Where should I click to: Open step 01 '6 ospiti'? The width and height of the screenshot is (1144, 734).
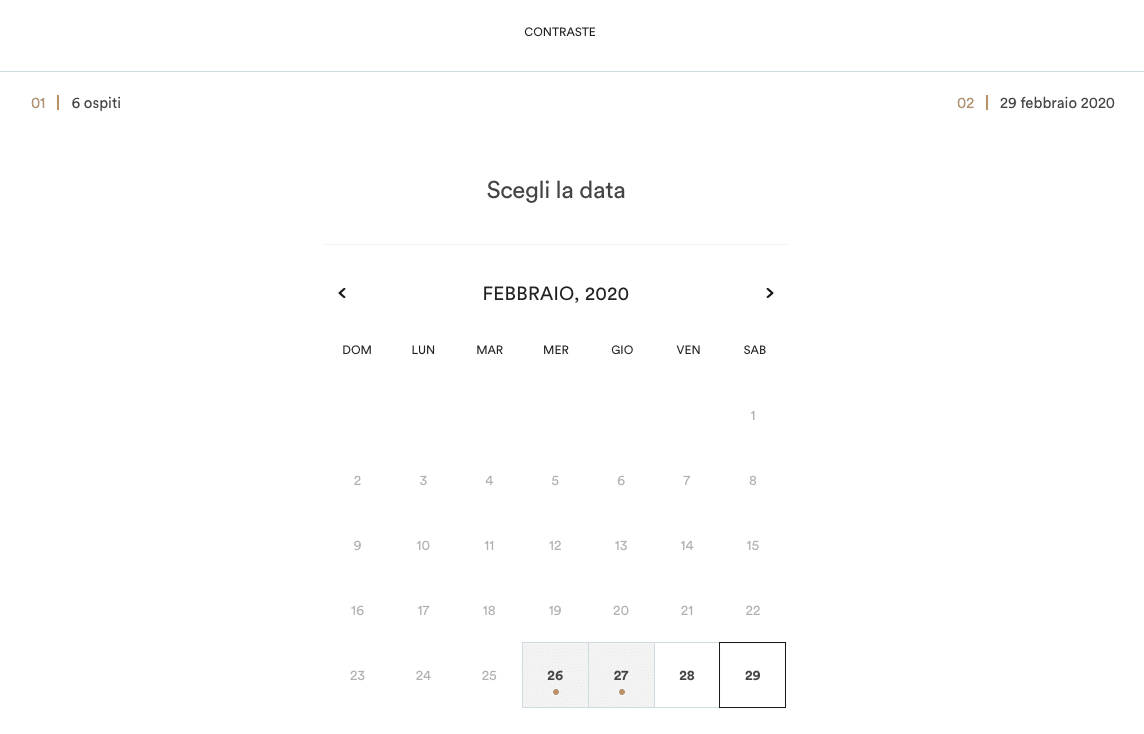point(96,103)
